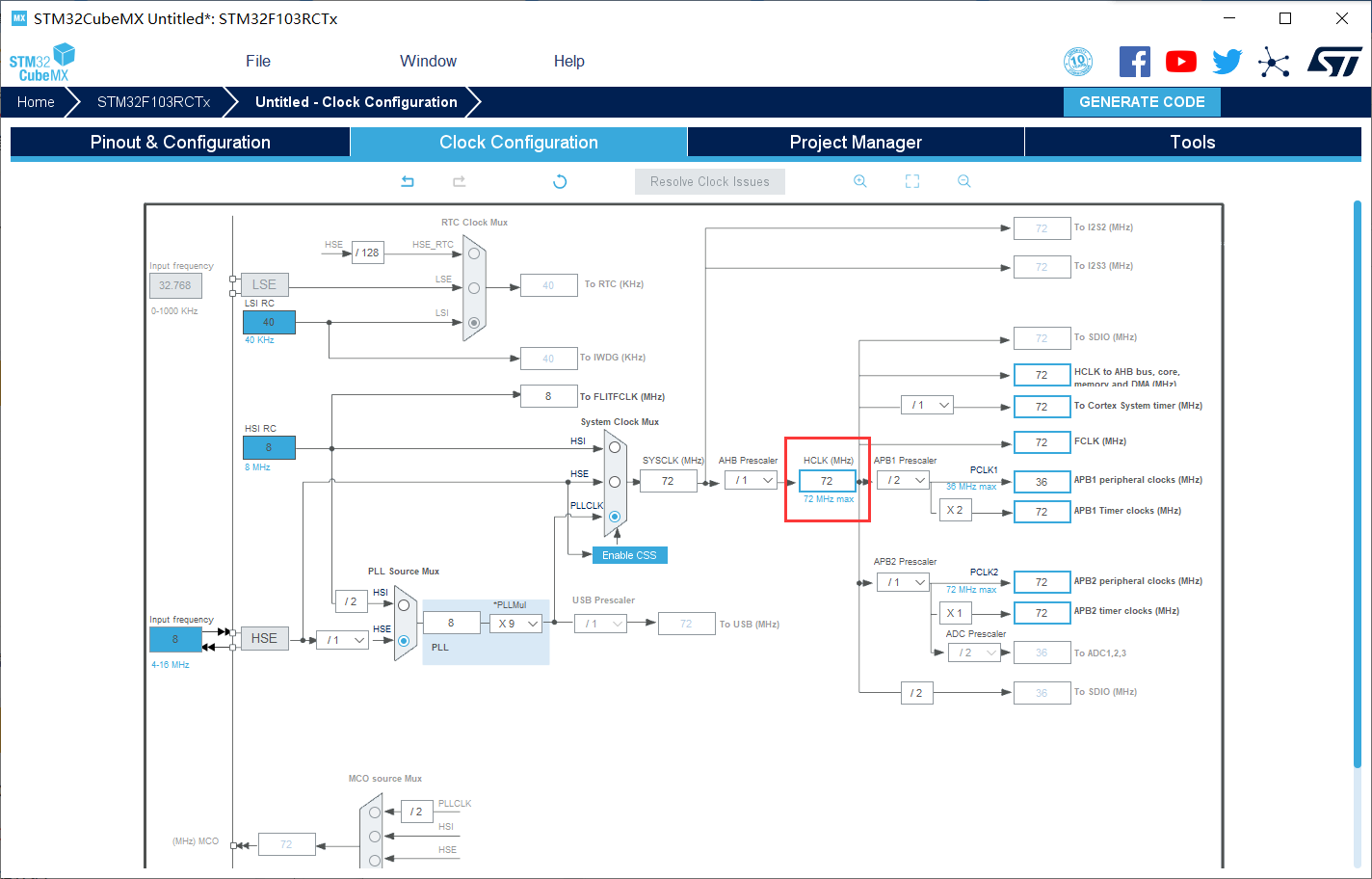Click the APB1 Timer clocks value box

point(1042,512)
